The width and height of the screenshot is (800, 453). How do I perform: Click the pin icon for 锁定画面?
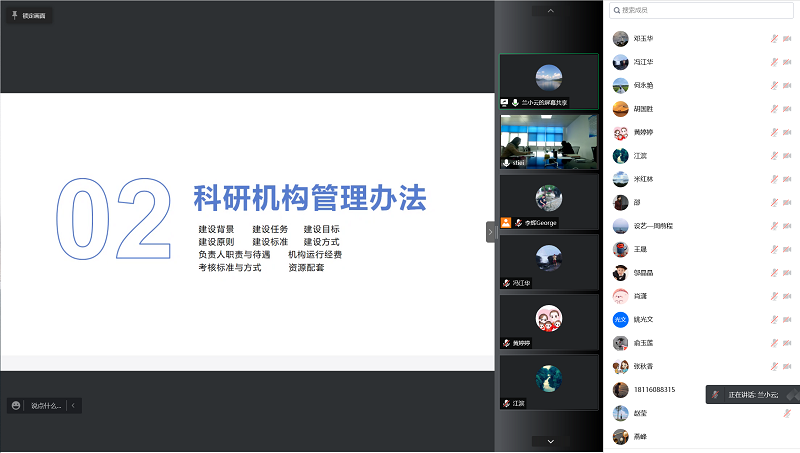(14, 16)
